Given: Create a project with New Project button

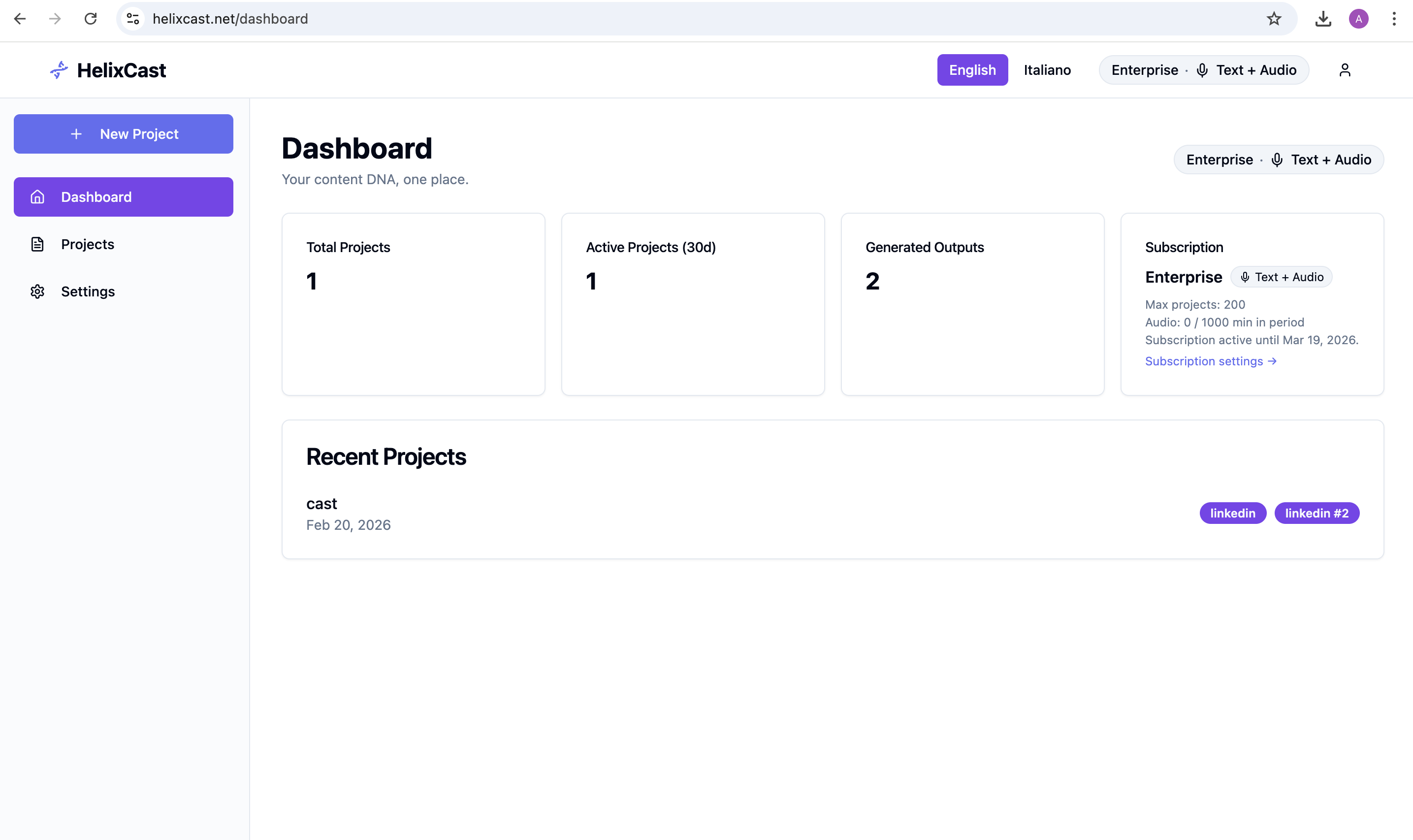Looking at the screenshot, I should (124, 133).
